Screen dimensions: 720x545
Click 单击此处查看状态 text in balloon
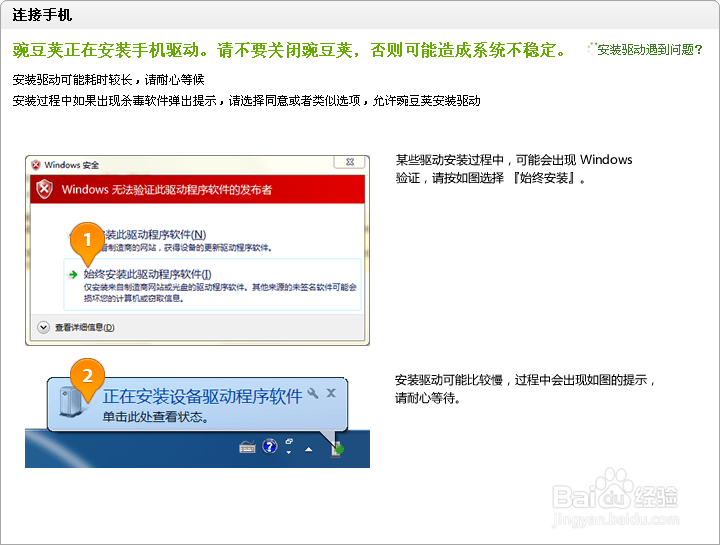click(156, 417)
